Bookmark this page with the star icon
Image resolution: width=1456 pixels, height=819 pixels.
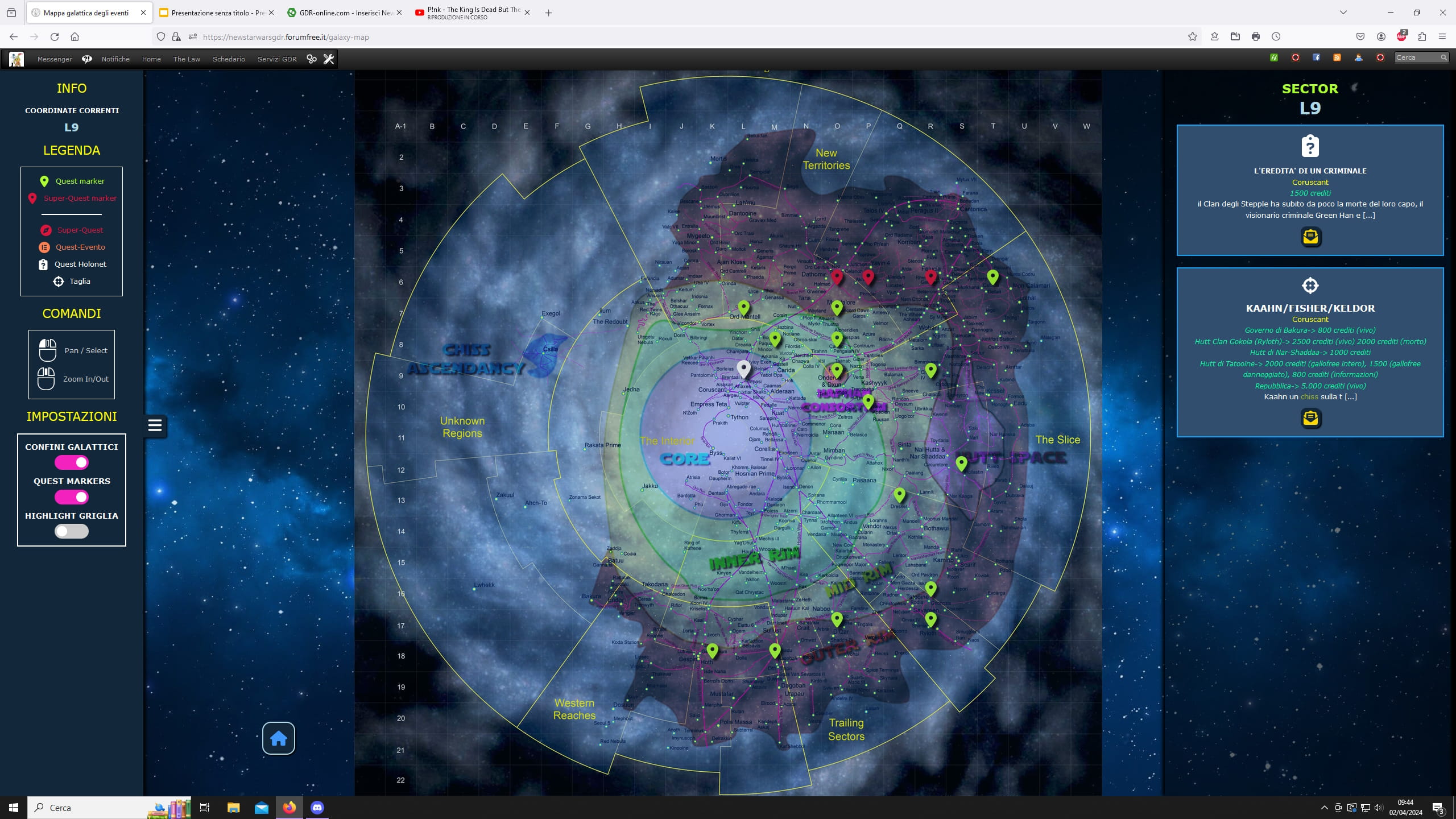pos(1193,36)
